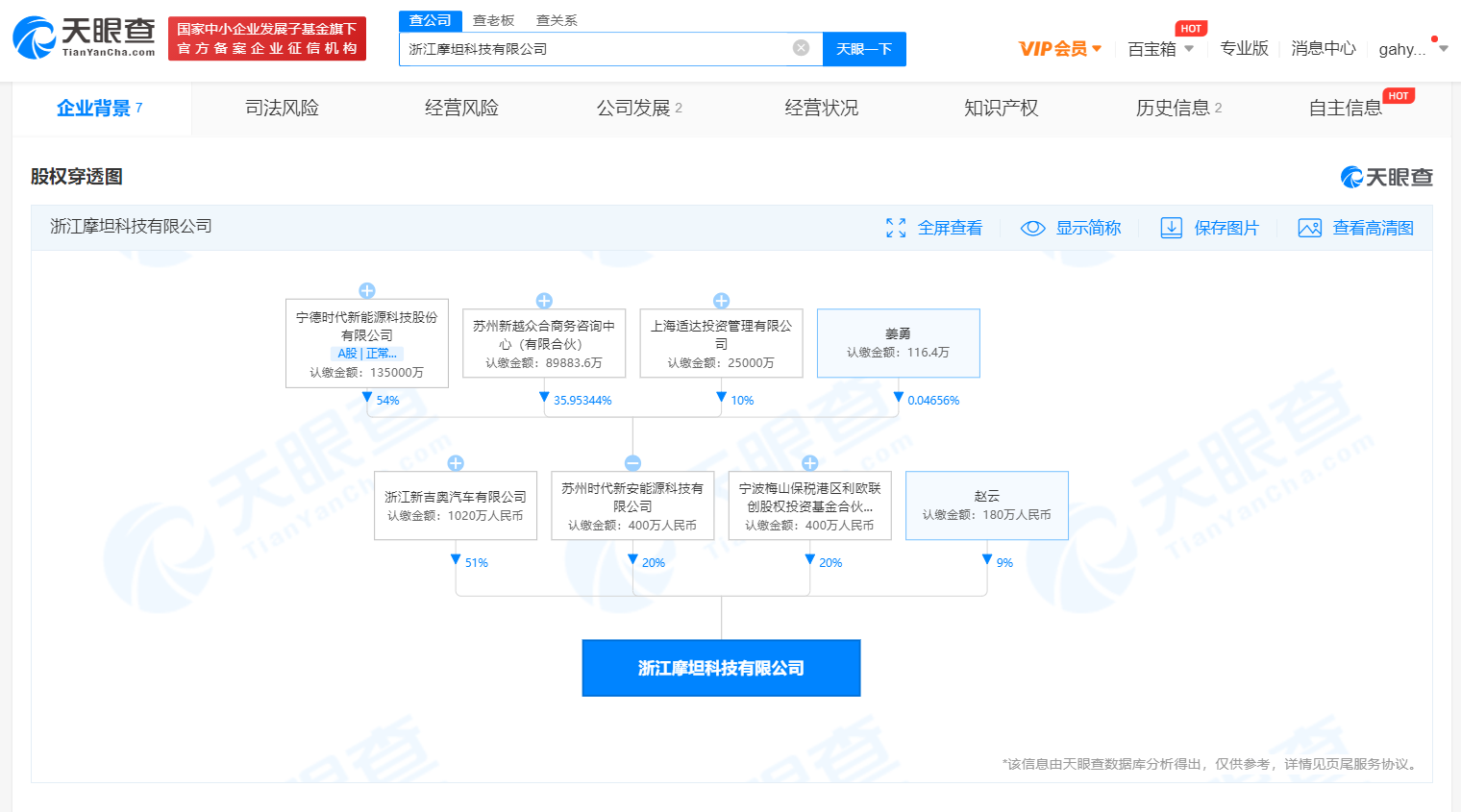Open the user account dropdown gahy...

click(x=1412, y=49)
